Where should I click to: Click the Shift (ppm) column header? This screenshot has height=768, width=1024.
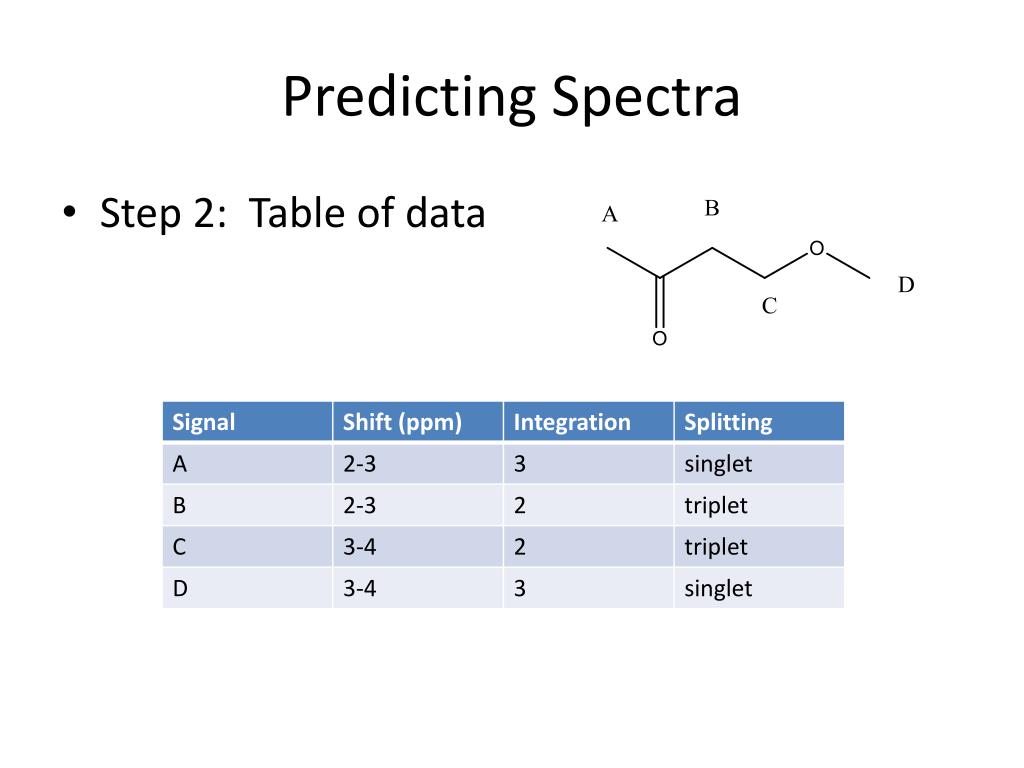[418, 421]
